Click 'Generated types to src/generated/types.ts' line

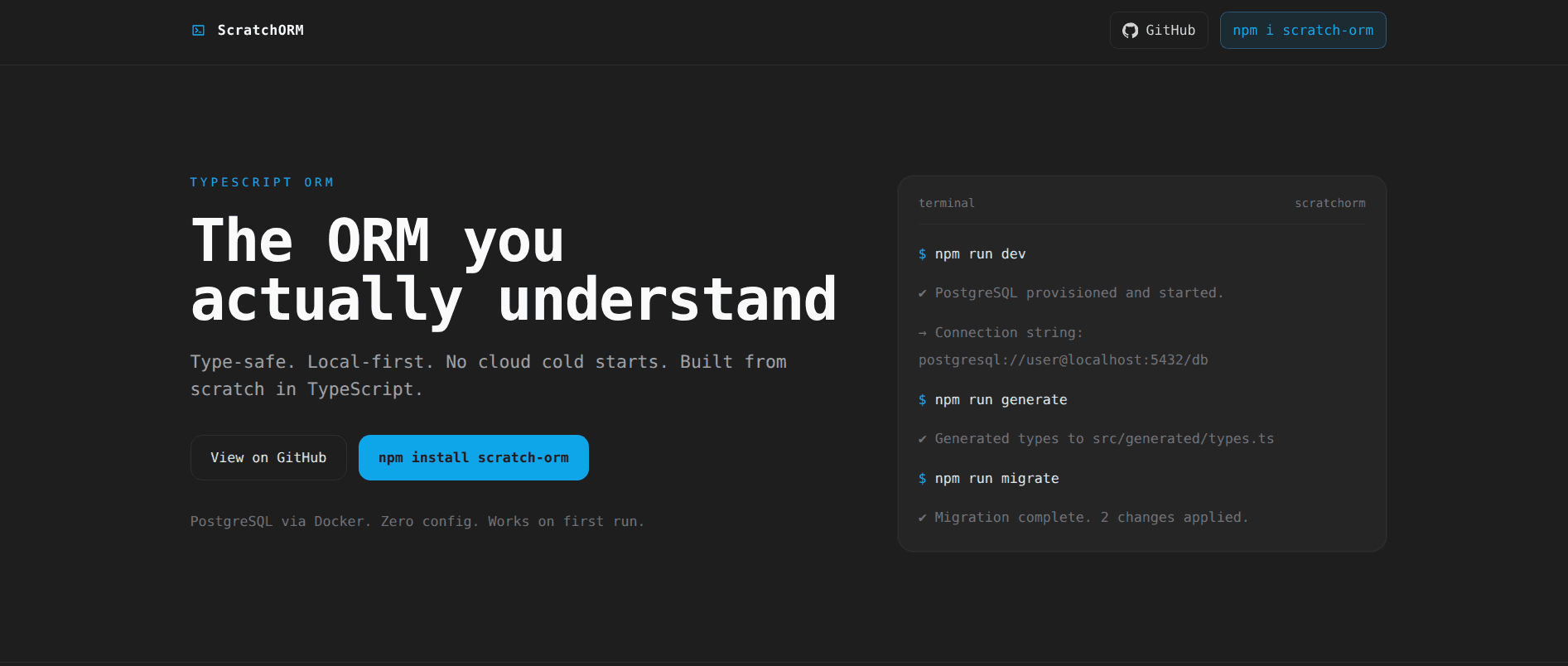click(1096, 439)
